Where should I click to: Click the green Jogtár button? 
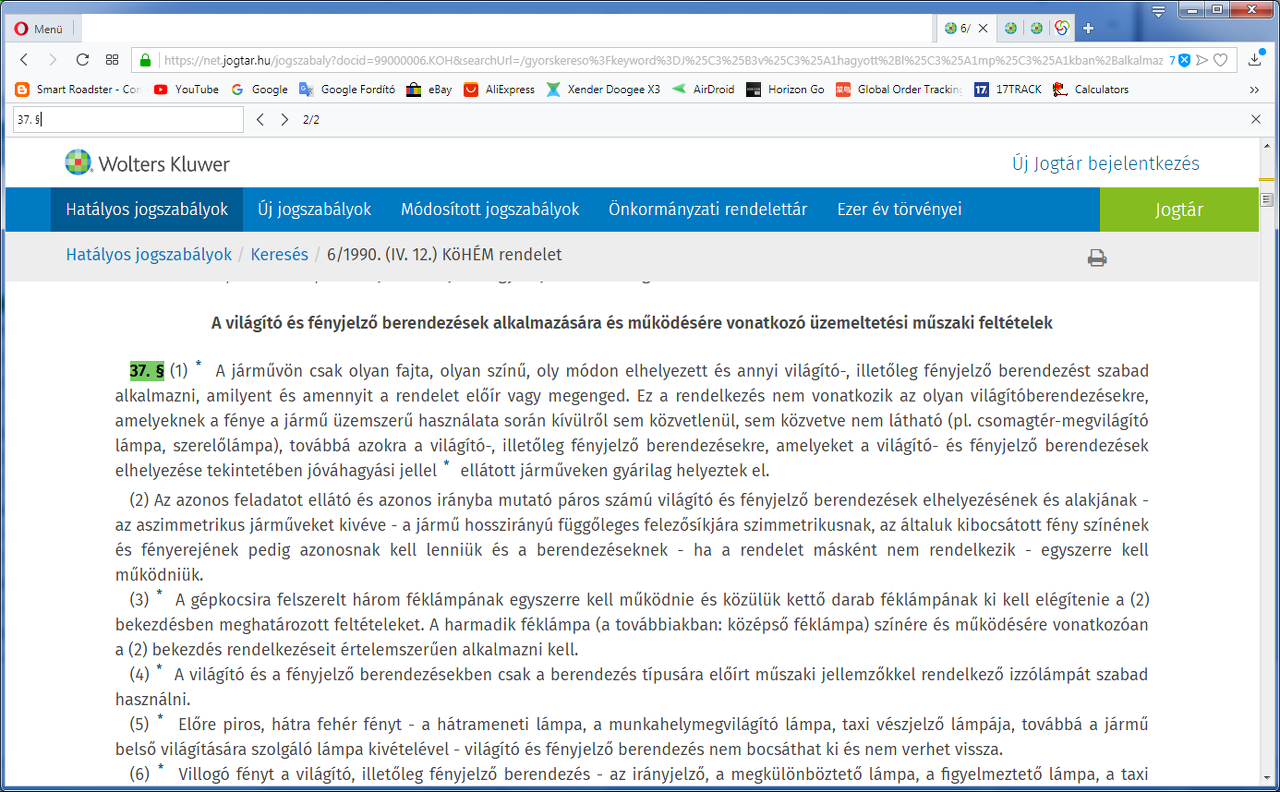coord(1179,210)
